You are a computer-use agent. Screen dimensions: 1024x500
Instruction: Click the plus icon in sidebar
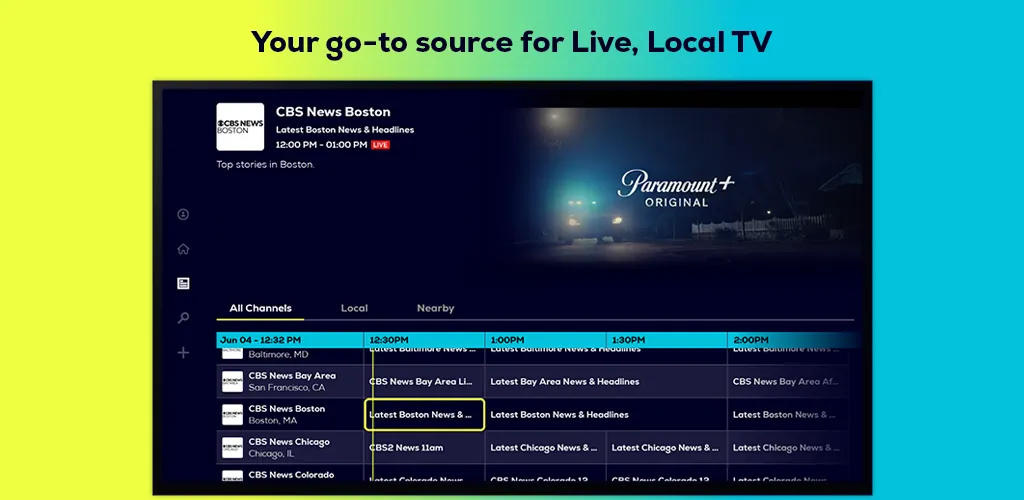184,352
